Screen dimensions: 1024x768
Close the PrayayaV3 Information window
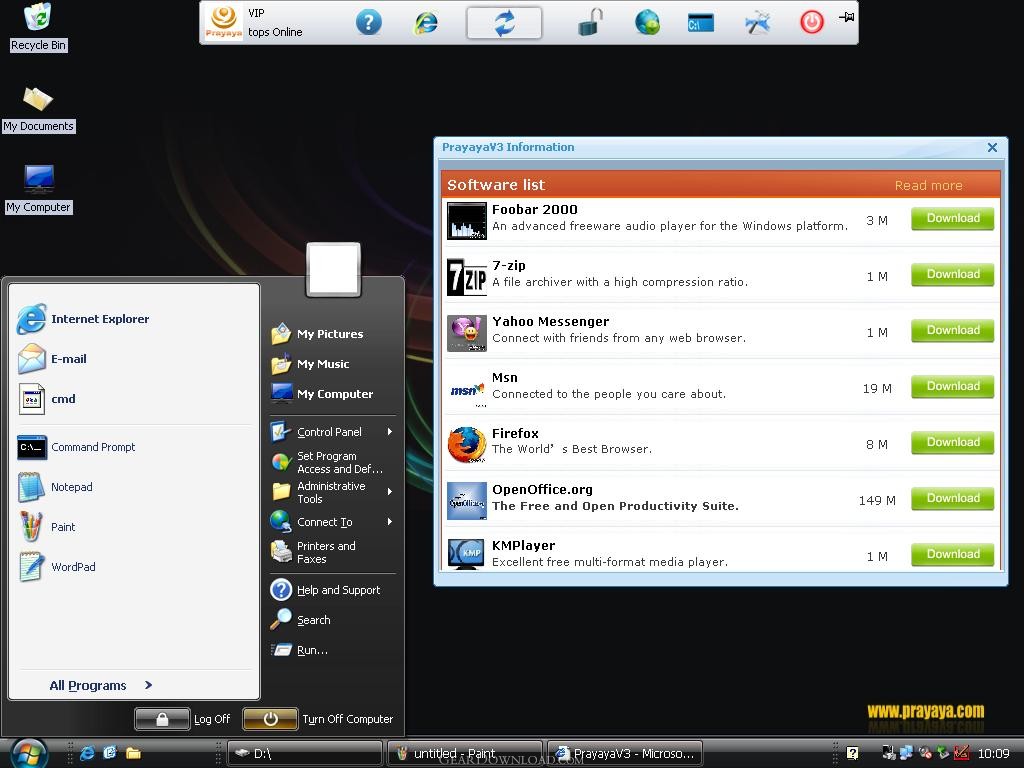pos(992,148)
